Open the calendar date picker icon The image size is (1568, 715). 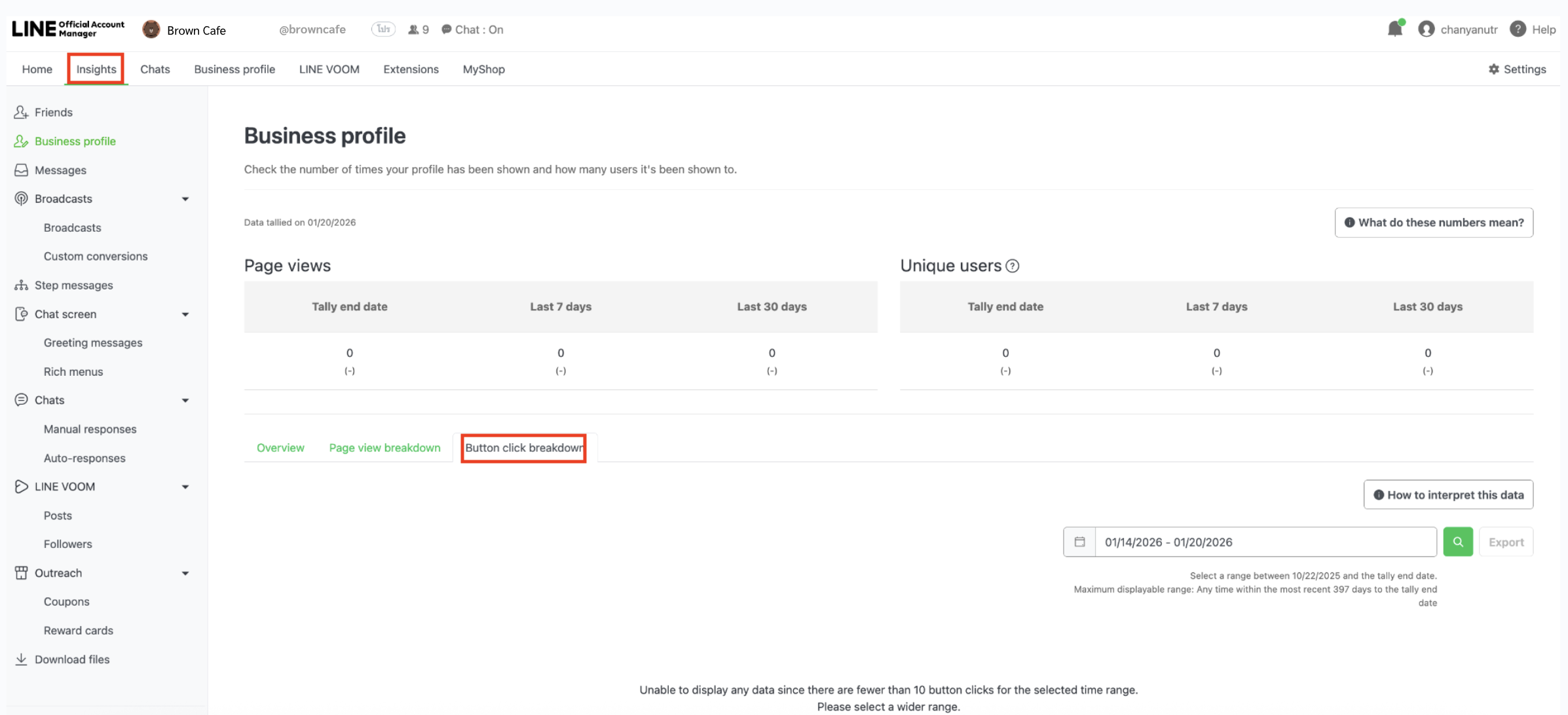click(1079, 541)
